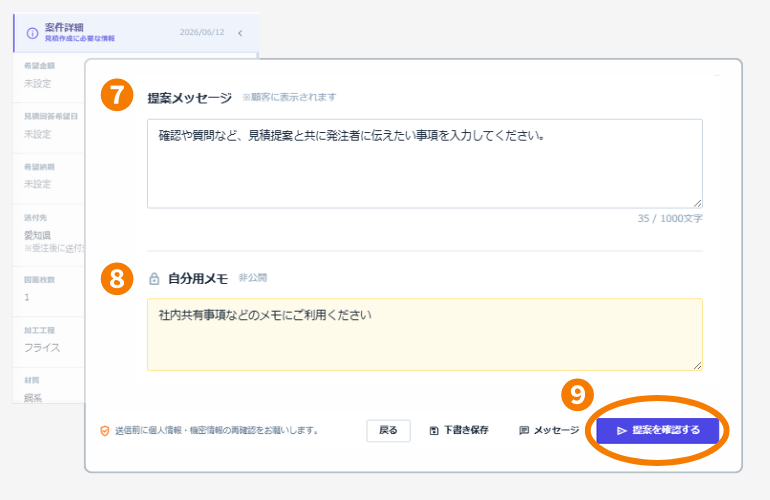This screenshot has height=500, width=770.
Task: Click the date 2026/06/12
Action: 202,32
